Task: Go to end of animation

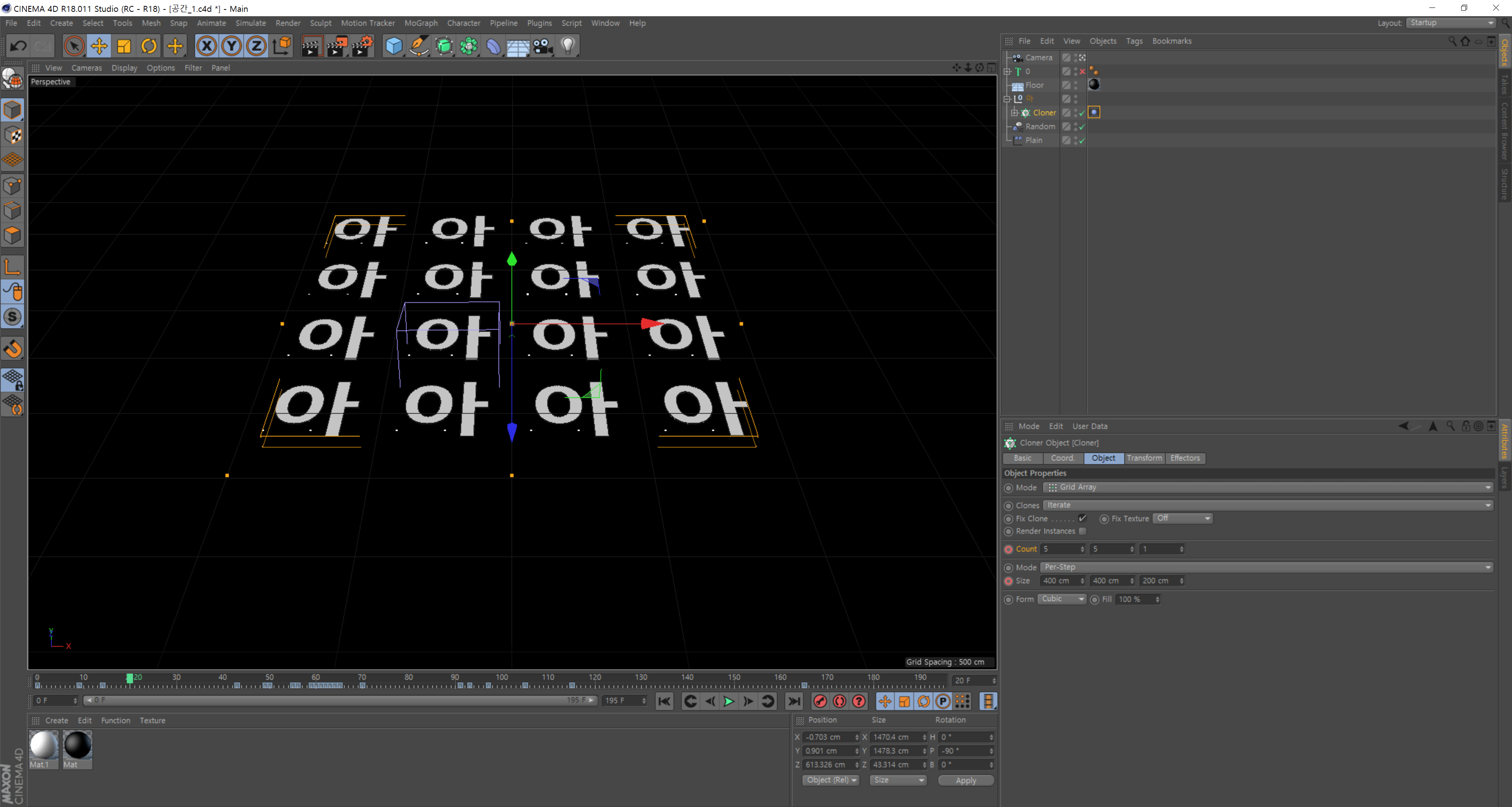Action: (794, 701)
